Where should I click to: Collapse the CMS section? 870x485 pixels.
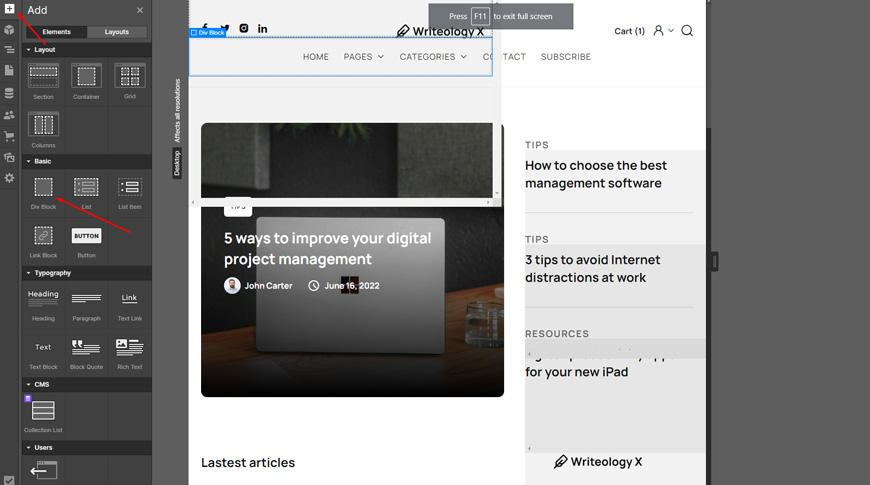click(87, 384)
